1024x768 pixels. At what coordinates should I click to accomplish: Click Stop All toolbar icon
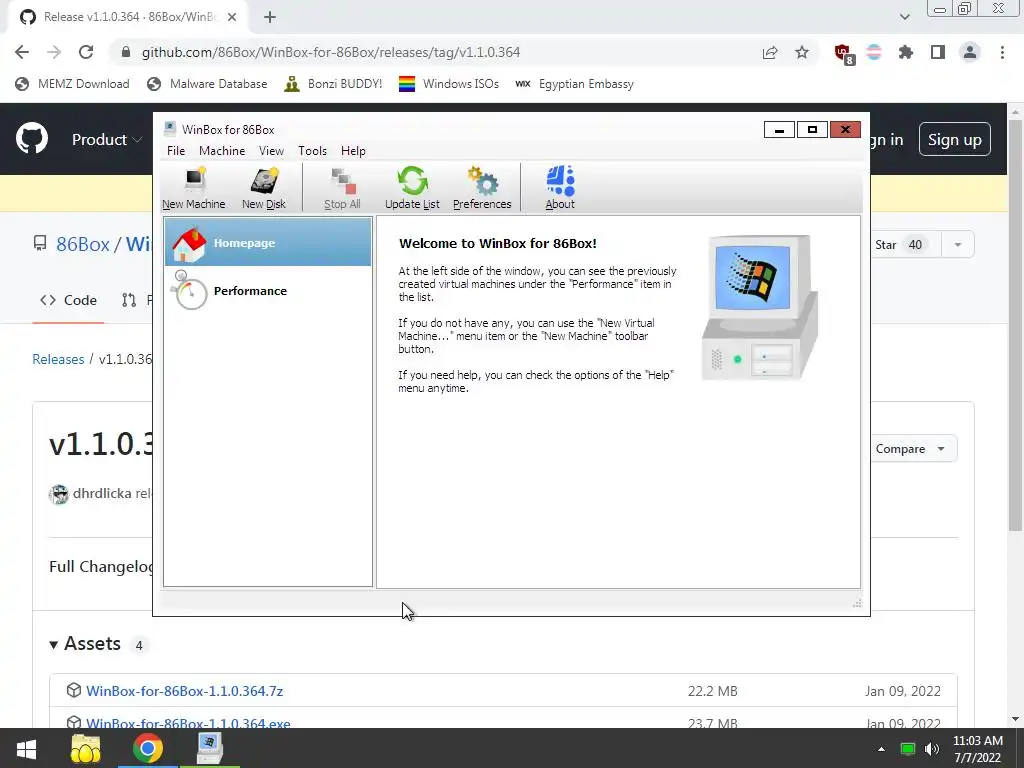pos(342,188)
